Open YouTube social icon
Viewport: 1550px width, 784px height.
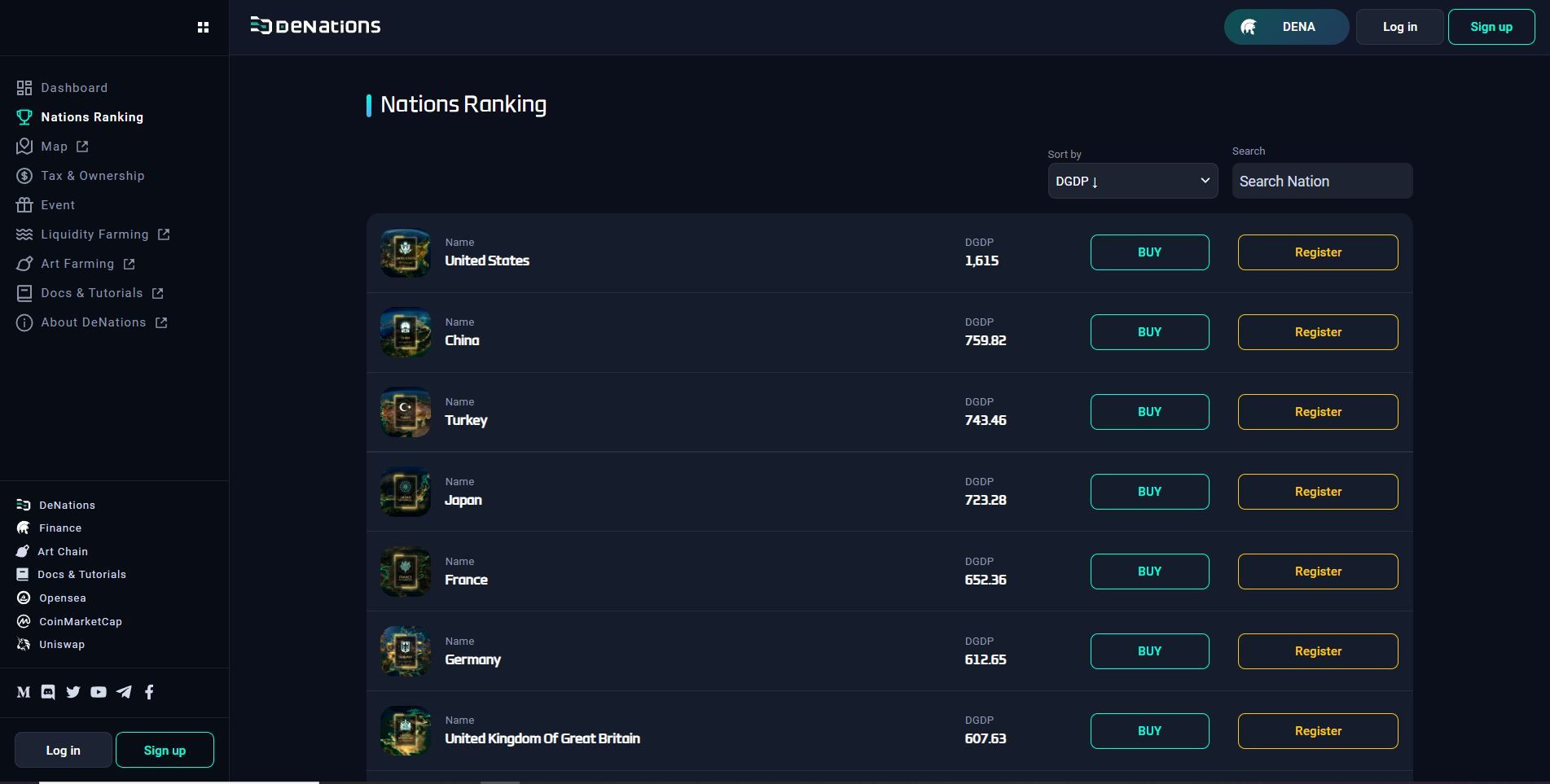(x=99, y=692)
